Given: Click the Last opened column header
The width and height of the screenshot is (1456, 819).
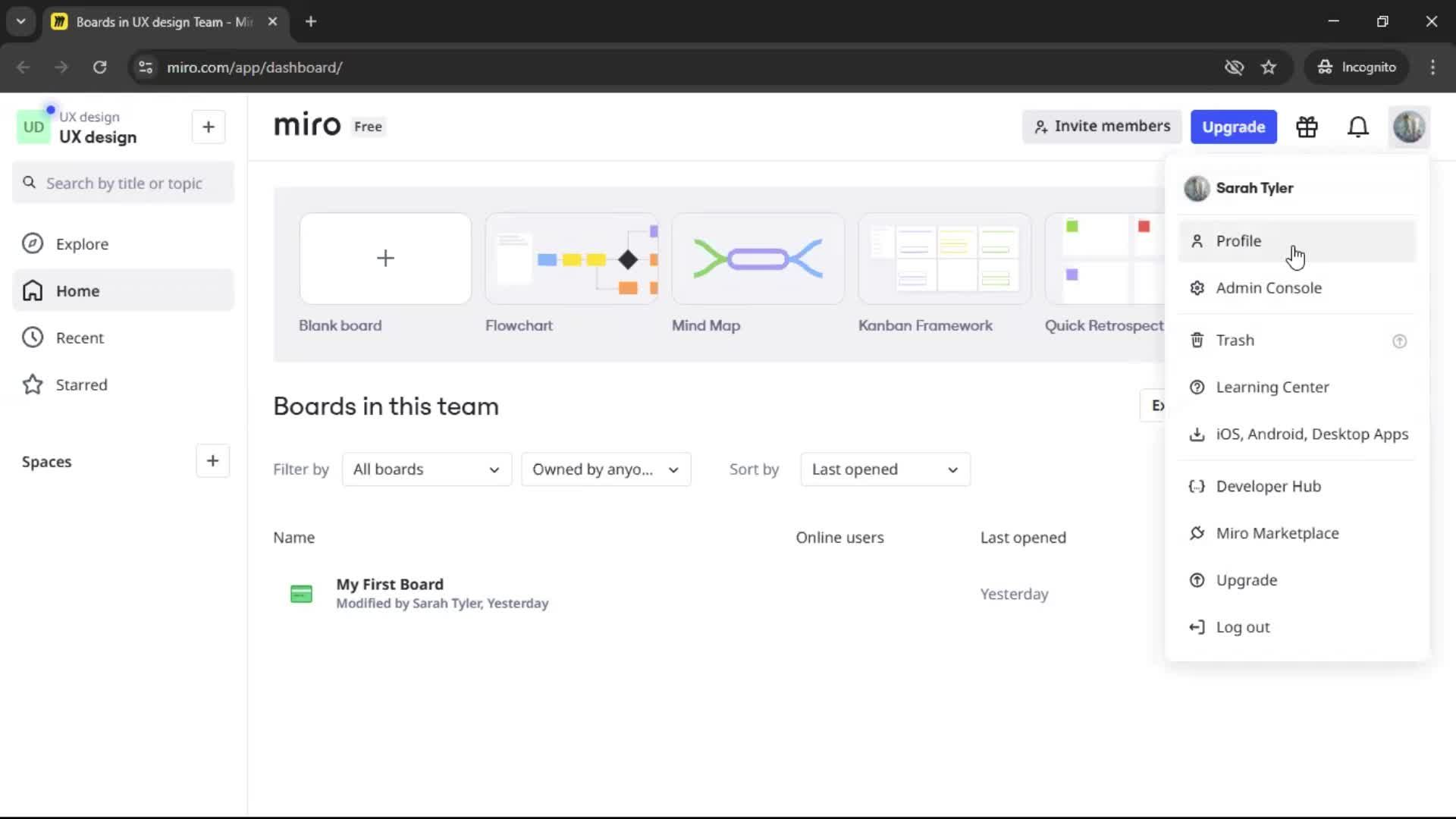Looking at the screenshot, I should tap(1023, 538).
